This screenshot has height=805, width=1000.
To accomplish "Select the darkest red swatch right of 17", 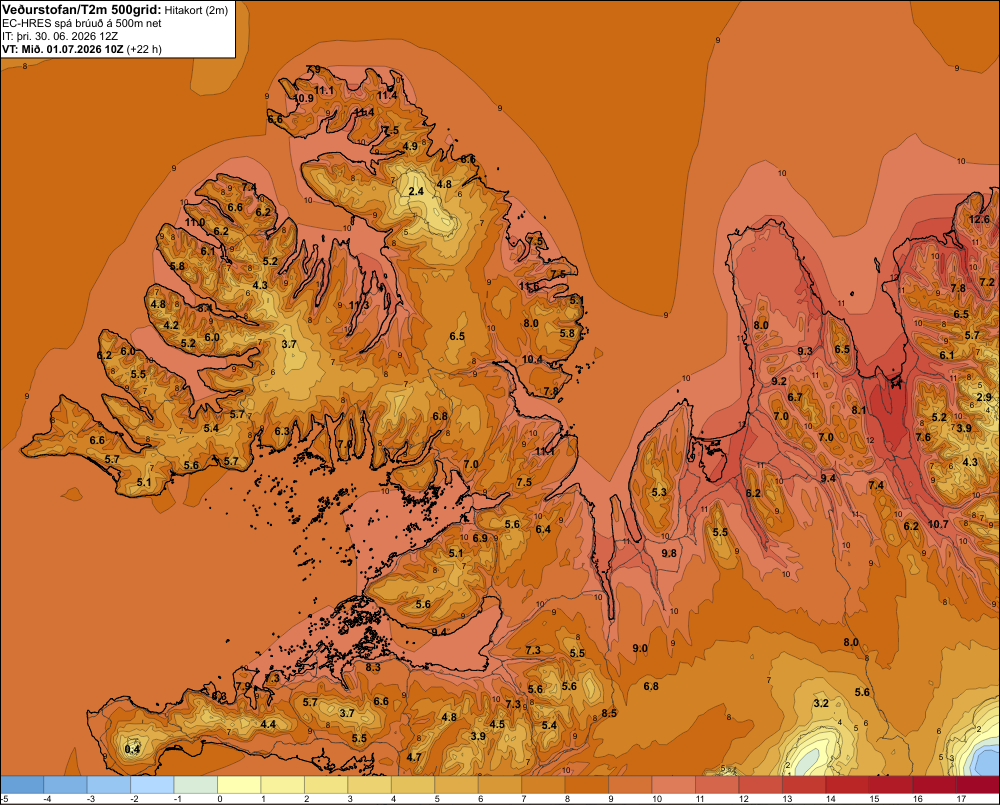I will click(978, 785).
